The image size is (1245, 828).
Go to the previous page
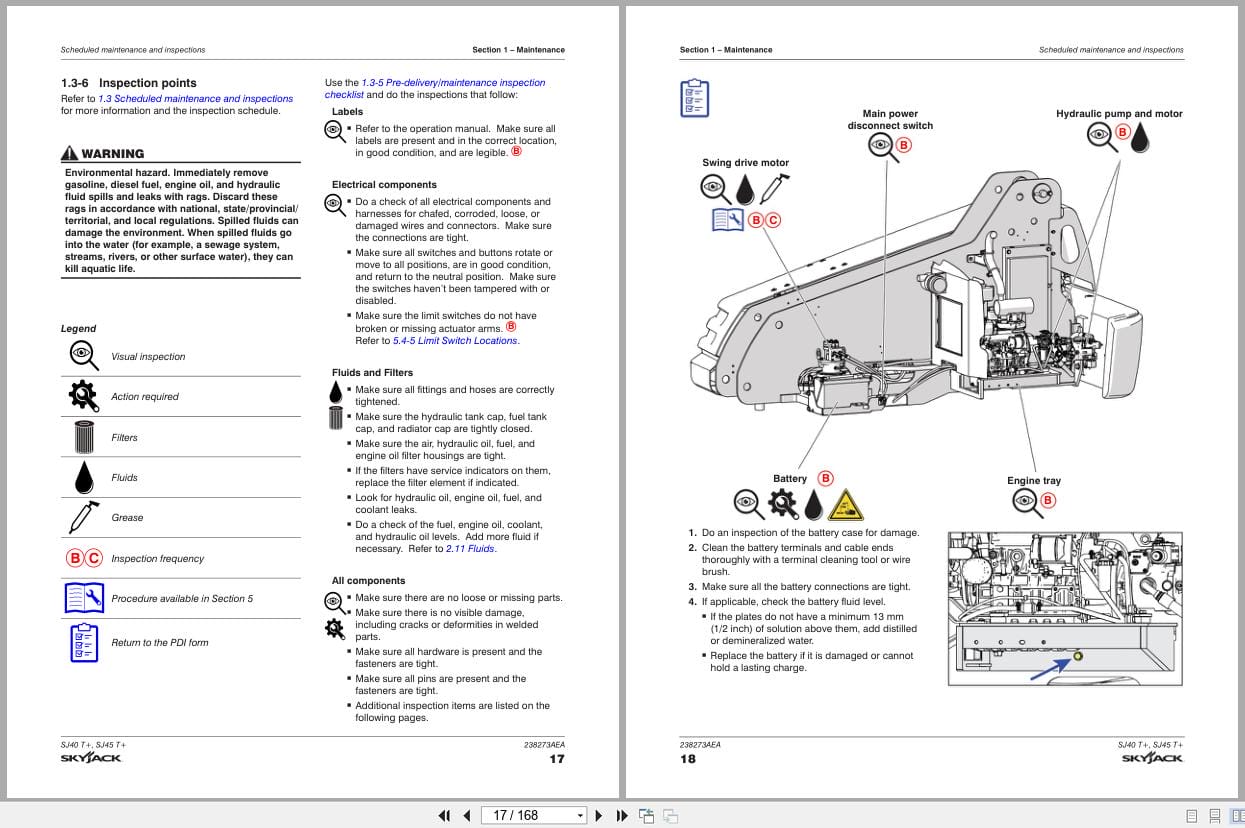click(466, 815)
